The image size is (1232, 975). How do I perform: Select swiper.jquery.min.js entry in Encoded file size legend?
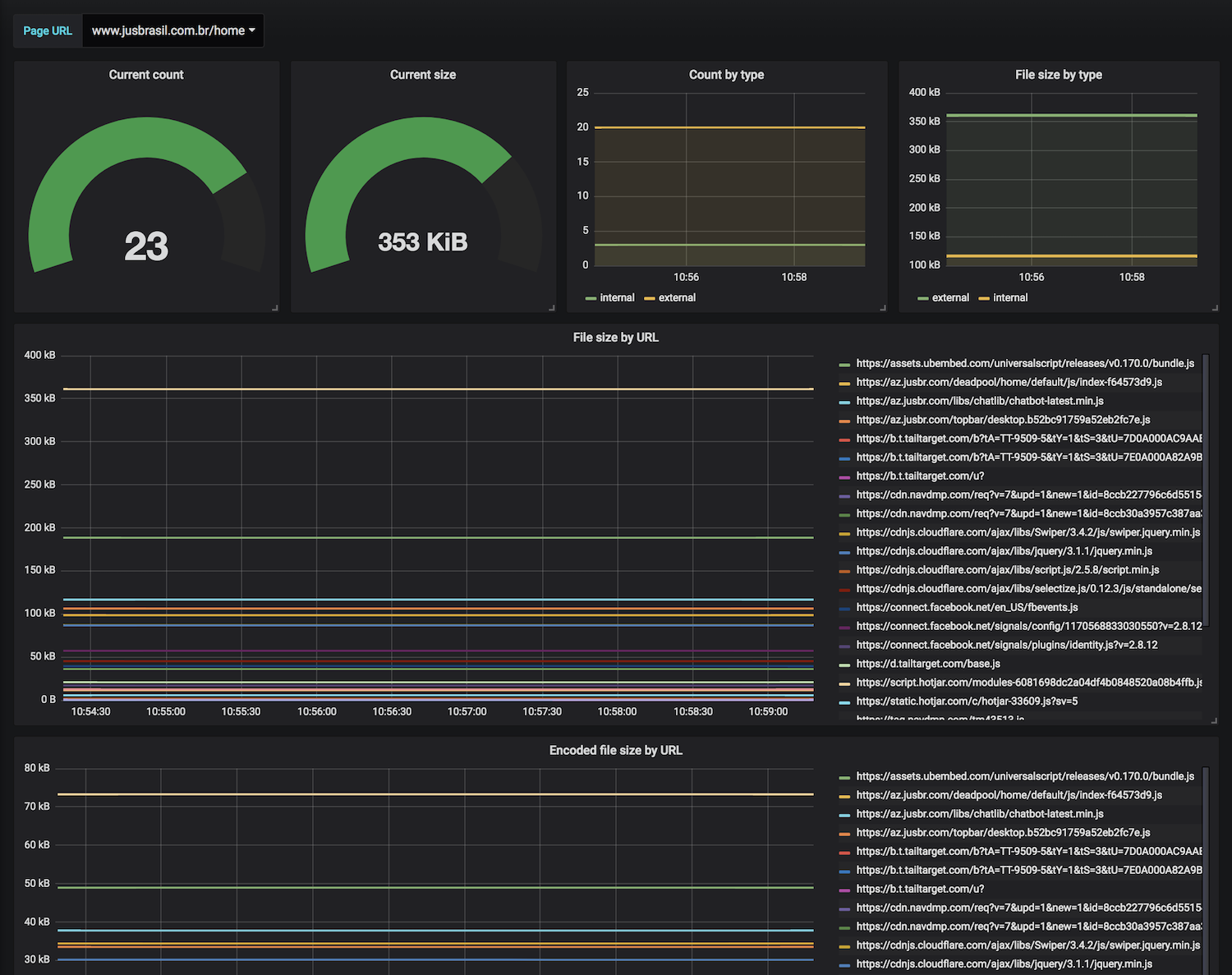point(1028,945)
